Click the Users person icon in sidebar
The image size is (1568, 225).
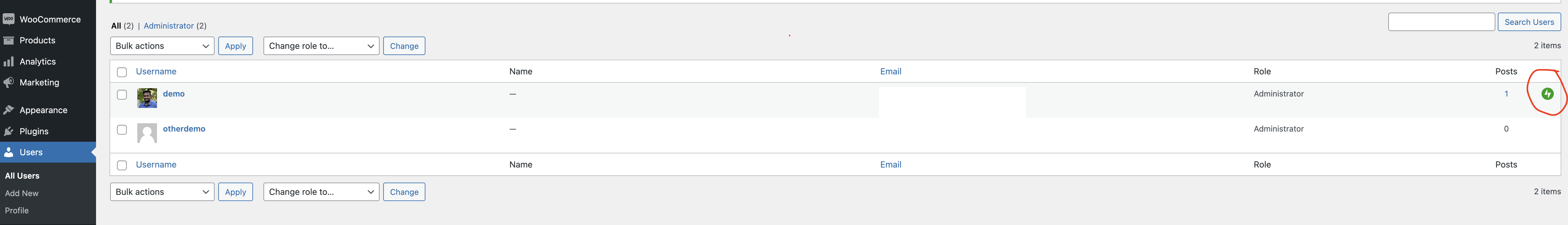[9, 152]
